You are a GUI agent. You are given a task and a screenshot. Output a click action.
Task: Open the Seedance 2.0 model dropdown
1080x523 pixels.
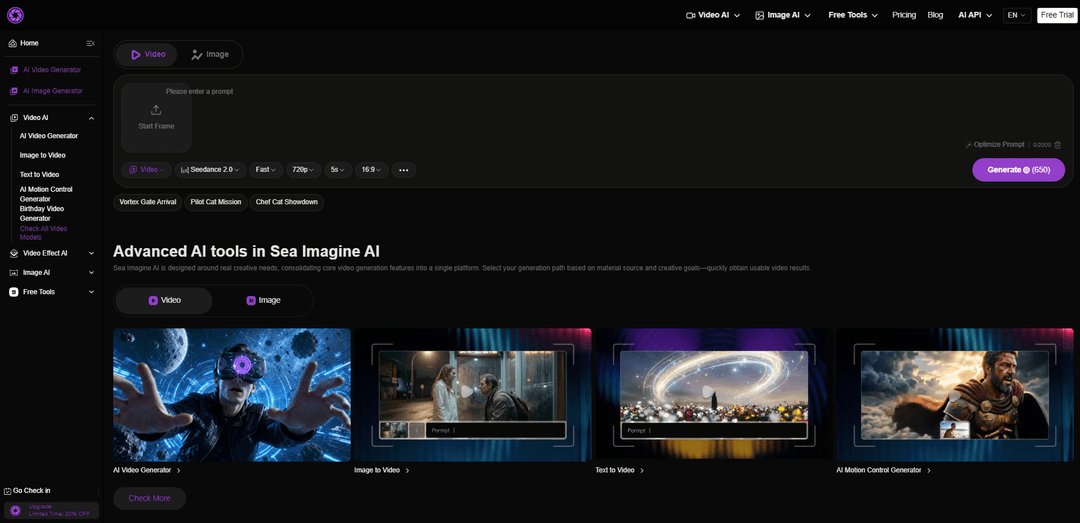[210, 170]
